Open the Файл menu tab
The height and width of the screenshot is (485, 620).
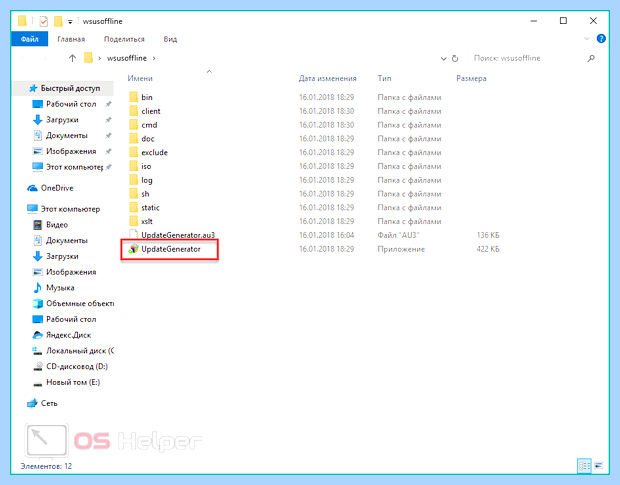(x=30, y=39)
